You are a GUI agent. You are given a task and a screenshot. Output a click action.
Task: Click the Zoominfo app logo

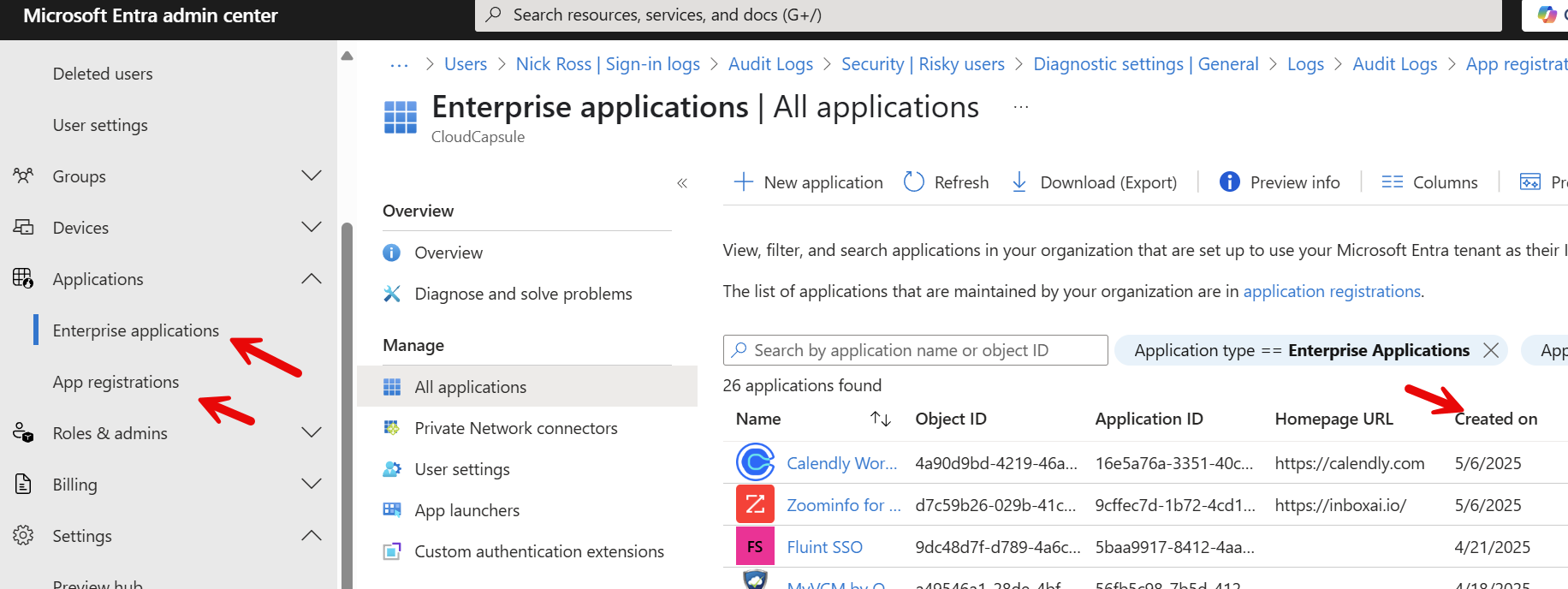click(755, 504)
